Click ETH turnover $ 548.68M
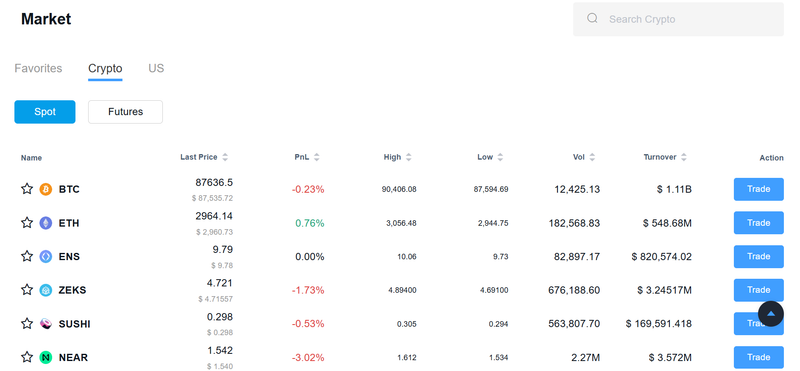Viewport: 800px width, 371px height. [x=667, y=223]
